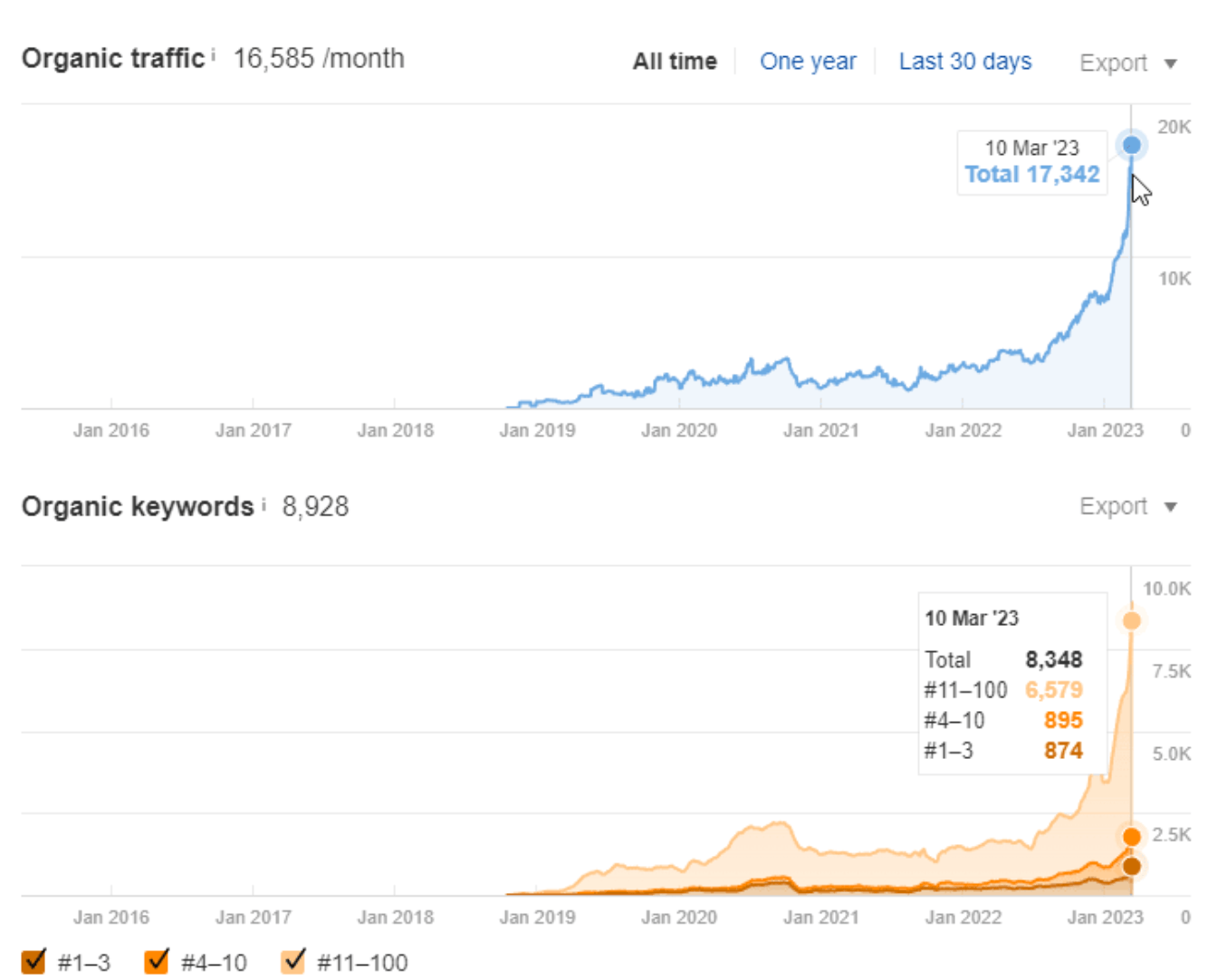Show the Last 30 days data
The height and width of the screenshot is (980, 1208).
tap(964, 62)
